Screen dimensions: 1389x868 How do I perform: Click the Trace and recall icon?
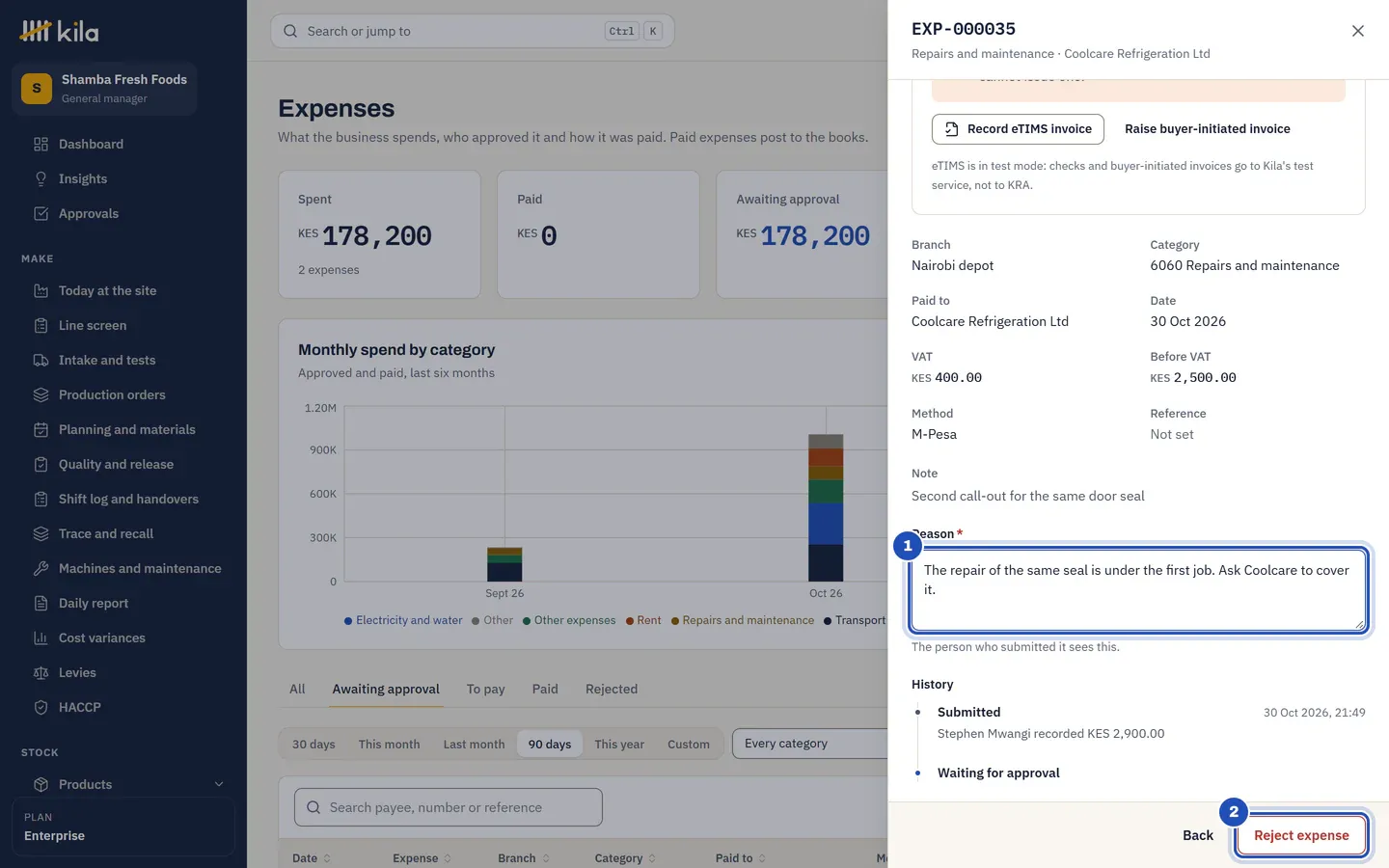coord(41,533)
